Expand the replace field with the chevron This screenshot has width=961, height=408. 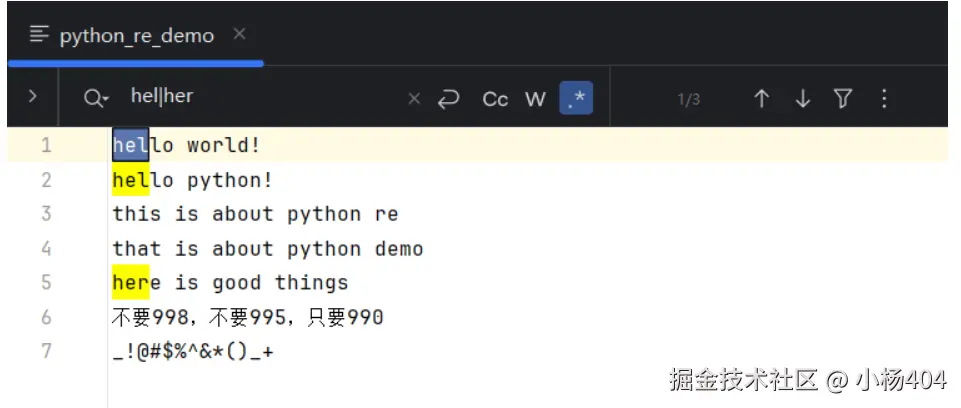pyautogui.click(x=33, y=97)
